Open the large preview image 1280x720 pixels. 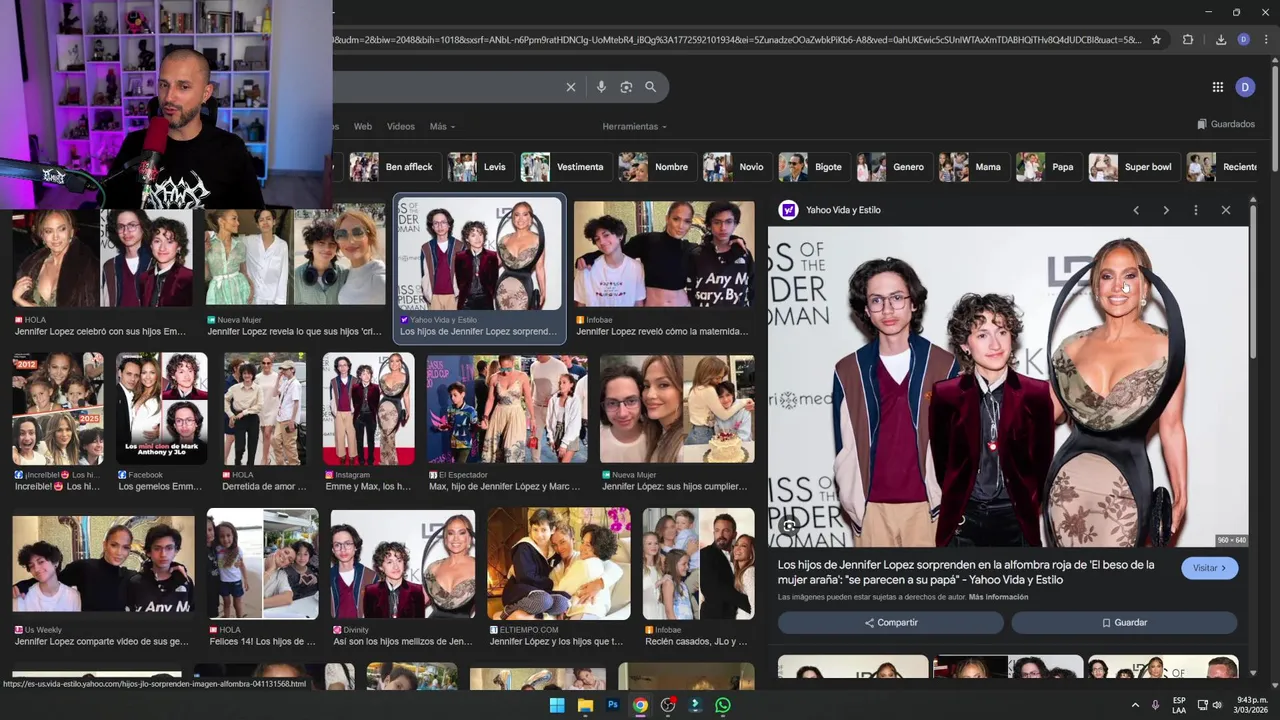coord(1008,386)
